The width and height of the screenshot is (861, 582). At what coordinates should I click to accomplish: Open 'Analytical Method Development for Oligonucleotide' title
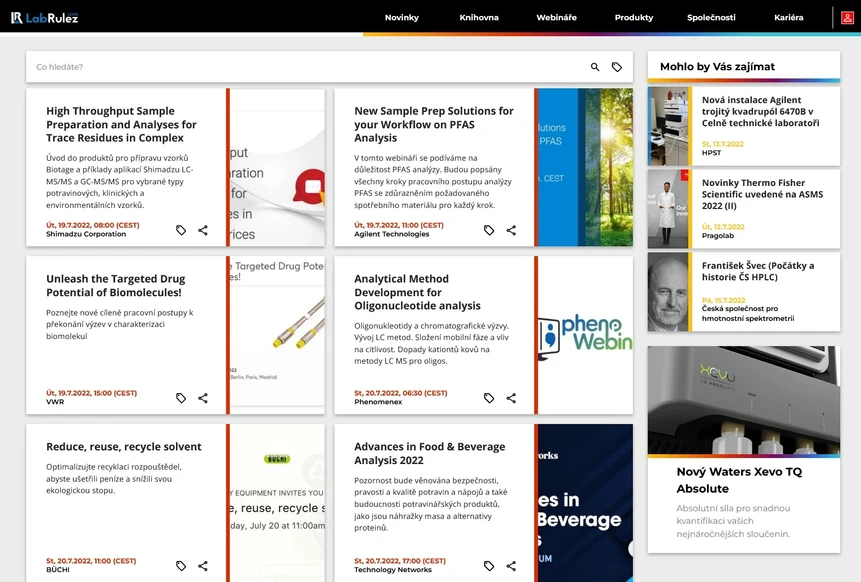click(417, 292)
